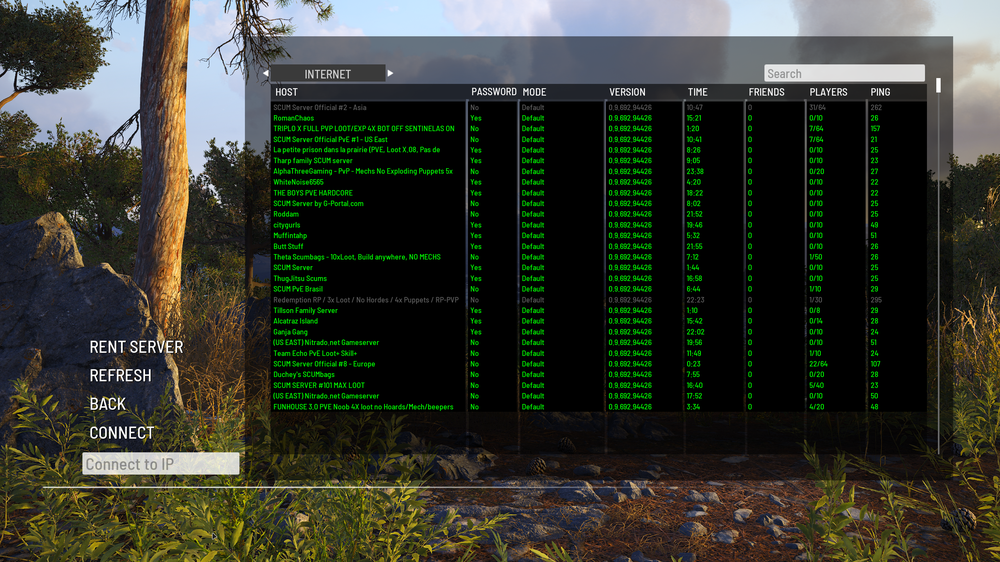Select THE BOYS PVE HARDCORE server

click(598, 193)
